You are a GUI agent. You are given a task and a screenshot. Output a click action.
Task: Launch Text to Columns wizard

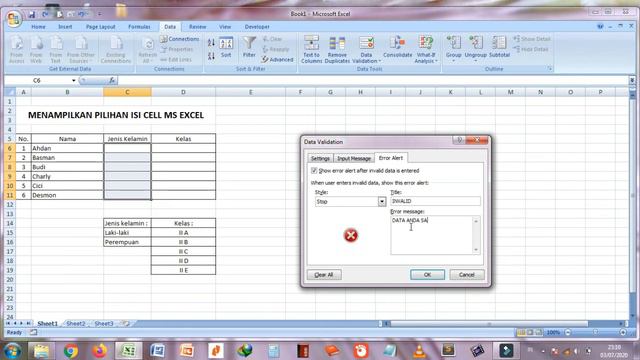pos(311,49)
